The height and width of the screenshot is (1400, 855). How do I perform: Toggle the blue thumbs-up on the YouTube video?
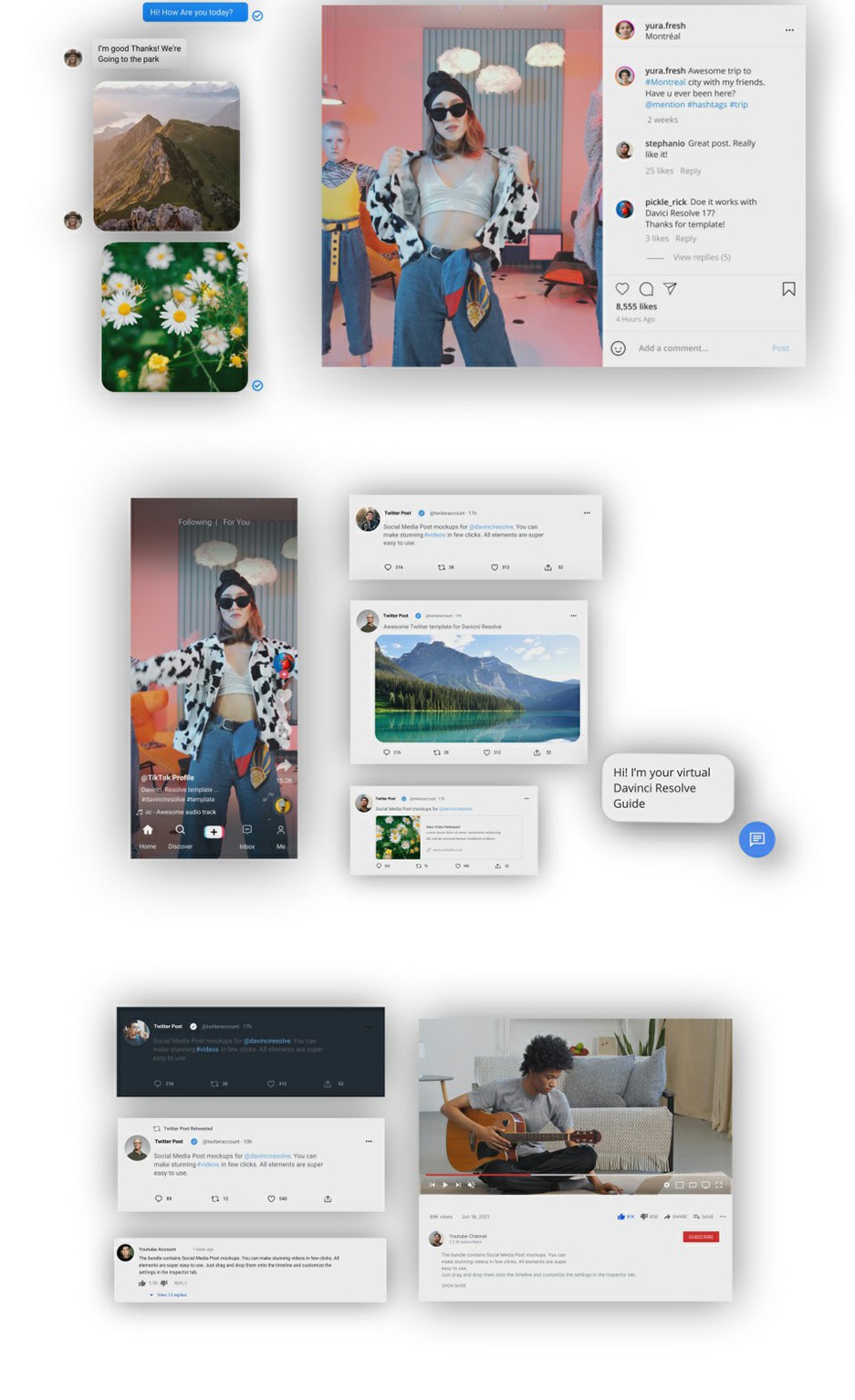click(x=621, y=1217)
